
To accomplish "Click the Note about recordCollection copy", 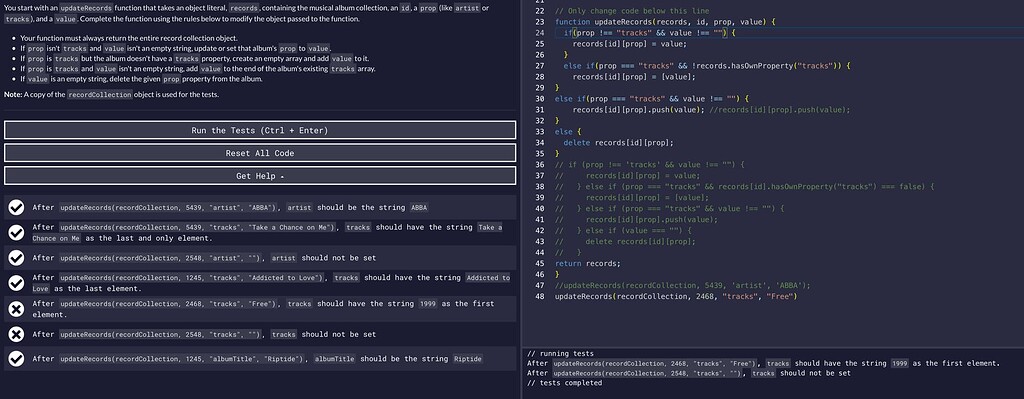I will pyautogui.click(x=112, y=95).
